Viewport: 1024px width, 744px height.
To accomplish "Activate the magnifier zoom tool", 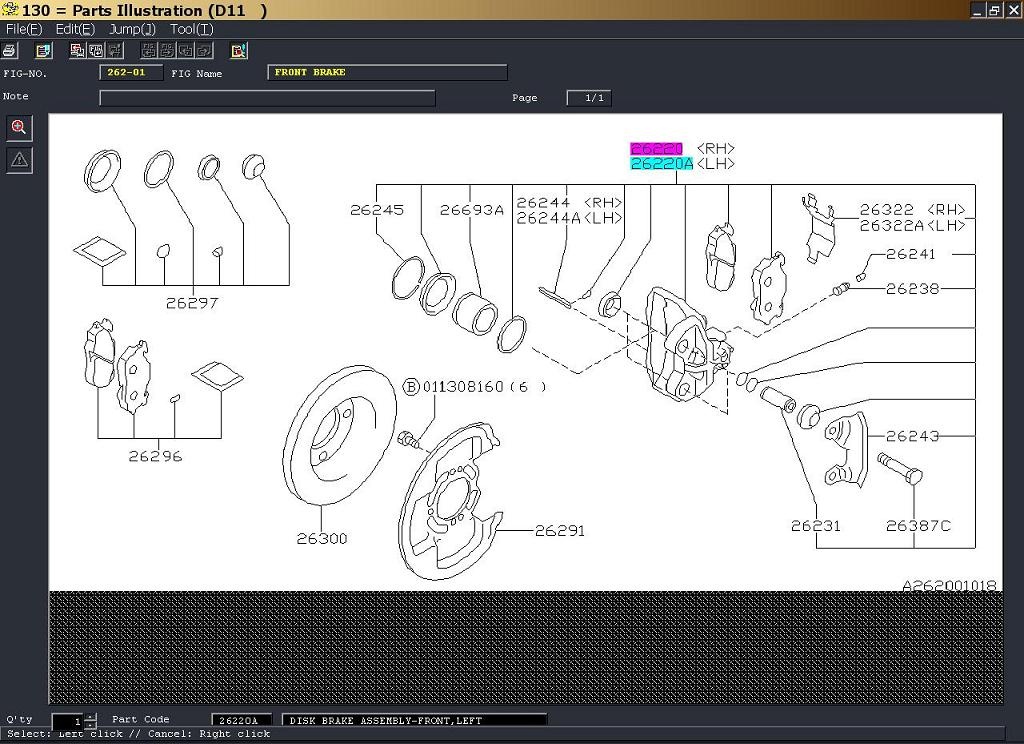I will 19,127.
